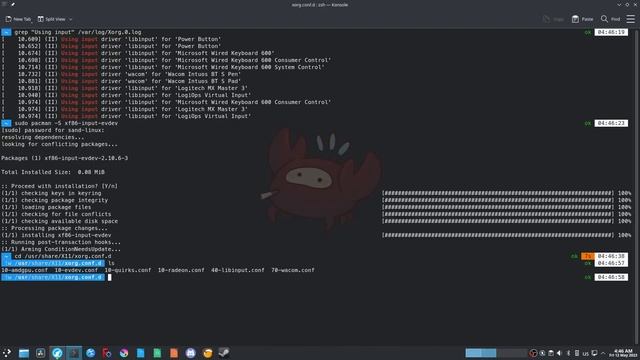The image size is (640, 360).
Task: Click the 'Total Installed Size' line
Action: click(53, 172)
